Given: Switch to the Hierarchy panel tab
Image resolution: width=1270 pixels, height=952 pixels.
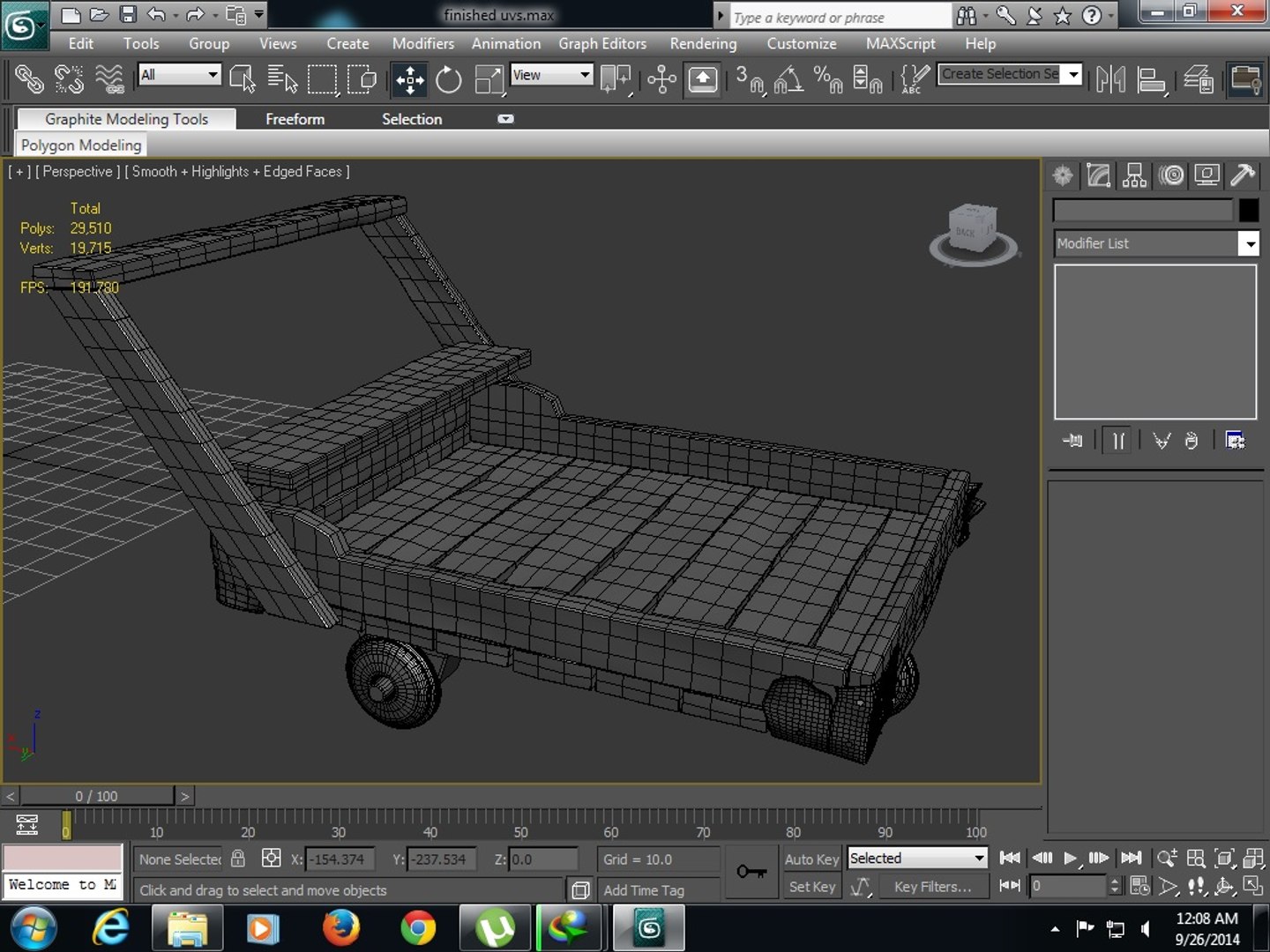Looking at the screenshot, I should tap(1135, 175).
